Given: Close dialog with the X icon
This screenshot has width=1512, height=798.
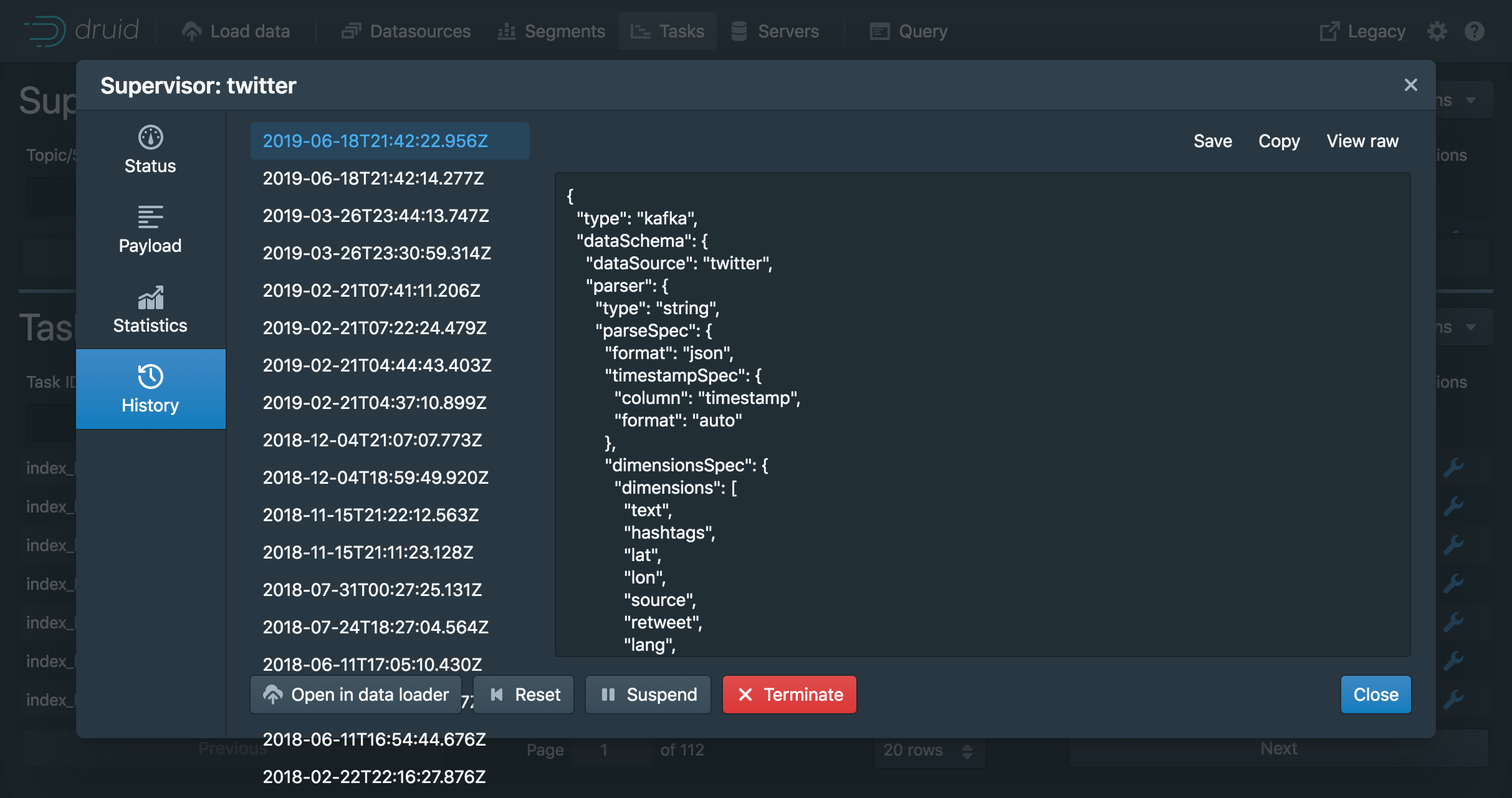Looking at the screenshot, I should tap(1410, 85).
